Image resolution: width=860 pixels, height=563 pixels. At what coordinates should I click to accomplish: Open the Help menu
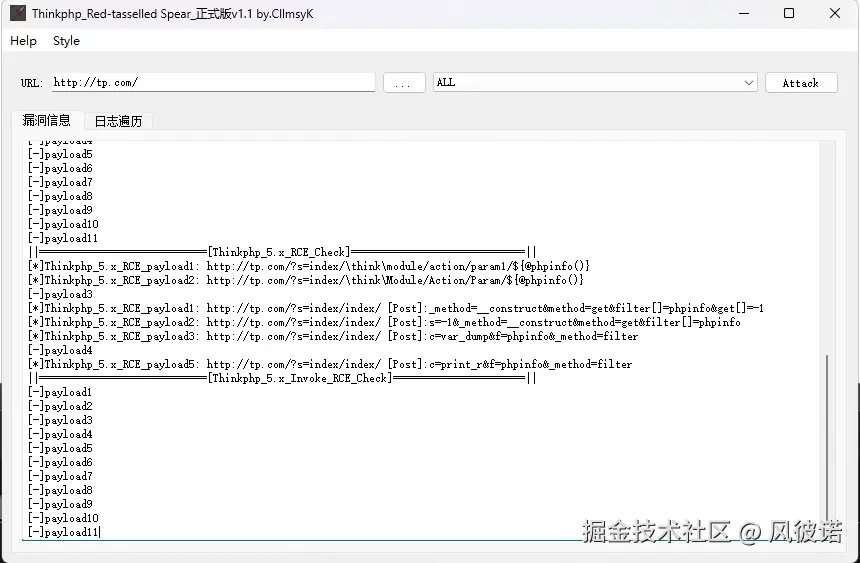click(23, 41)
